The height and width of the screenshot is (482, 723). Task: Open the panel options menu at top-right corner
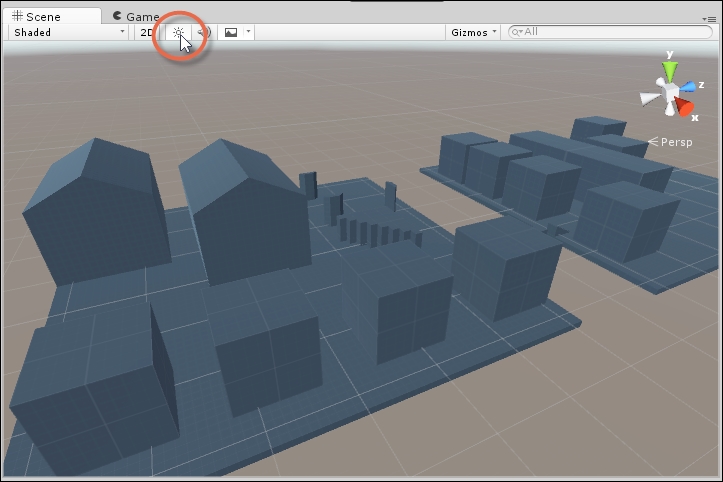click(709, 17)
